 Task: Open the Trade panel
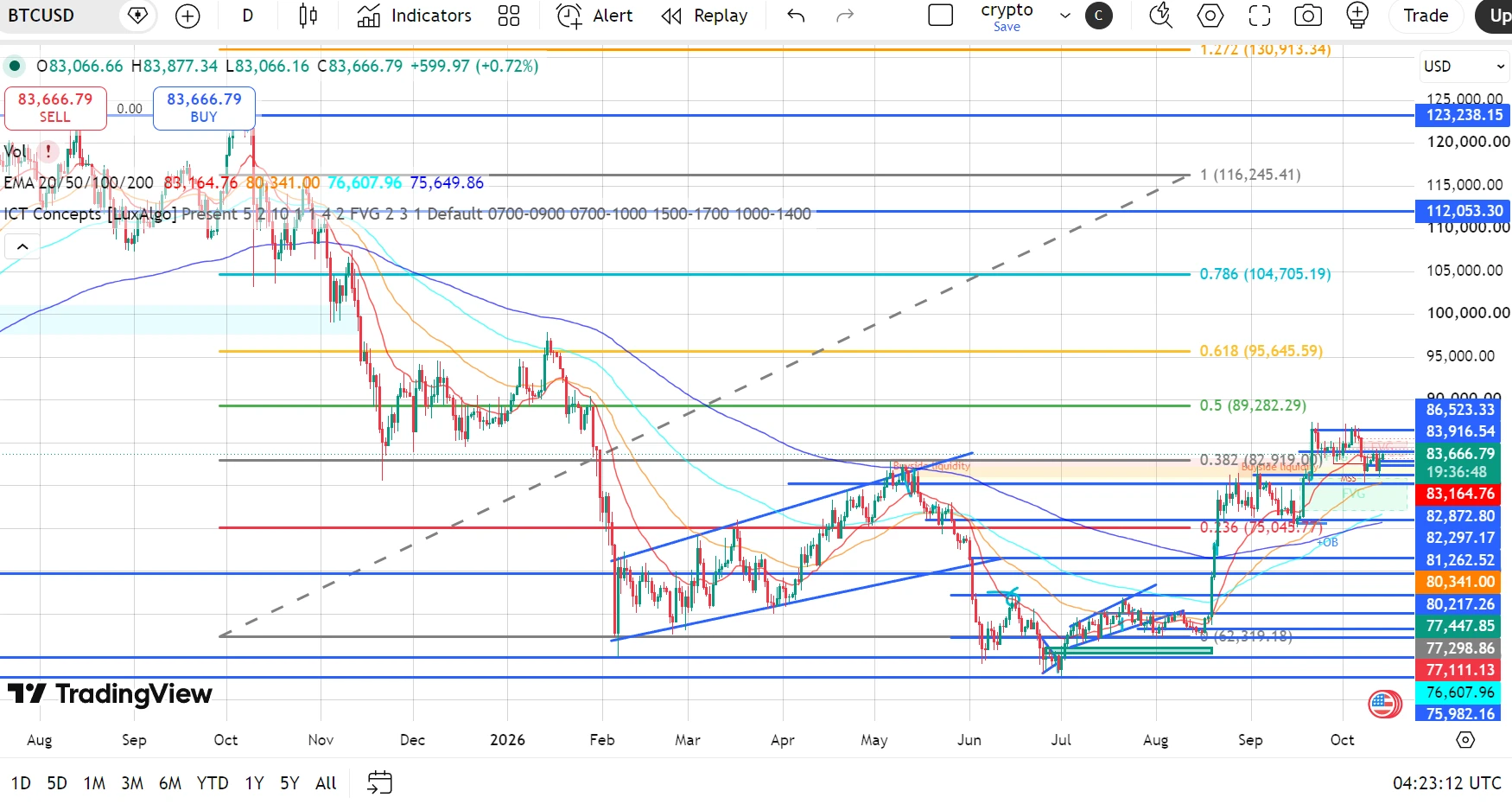click(x=1426, y=16)
